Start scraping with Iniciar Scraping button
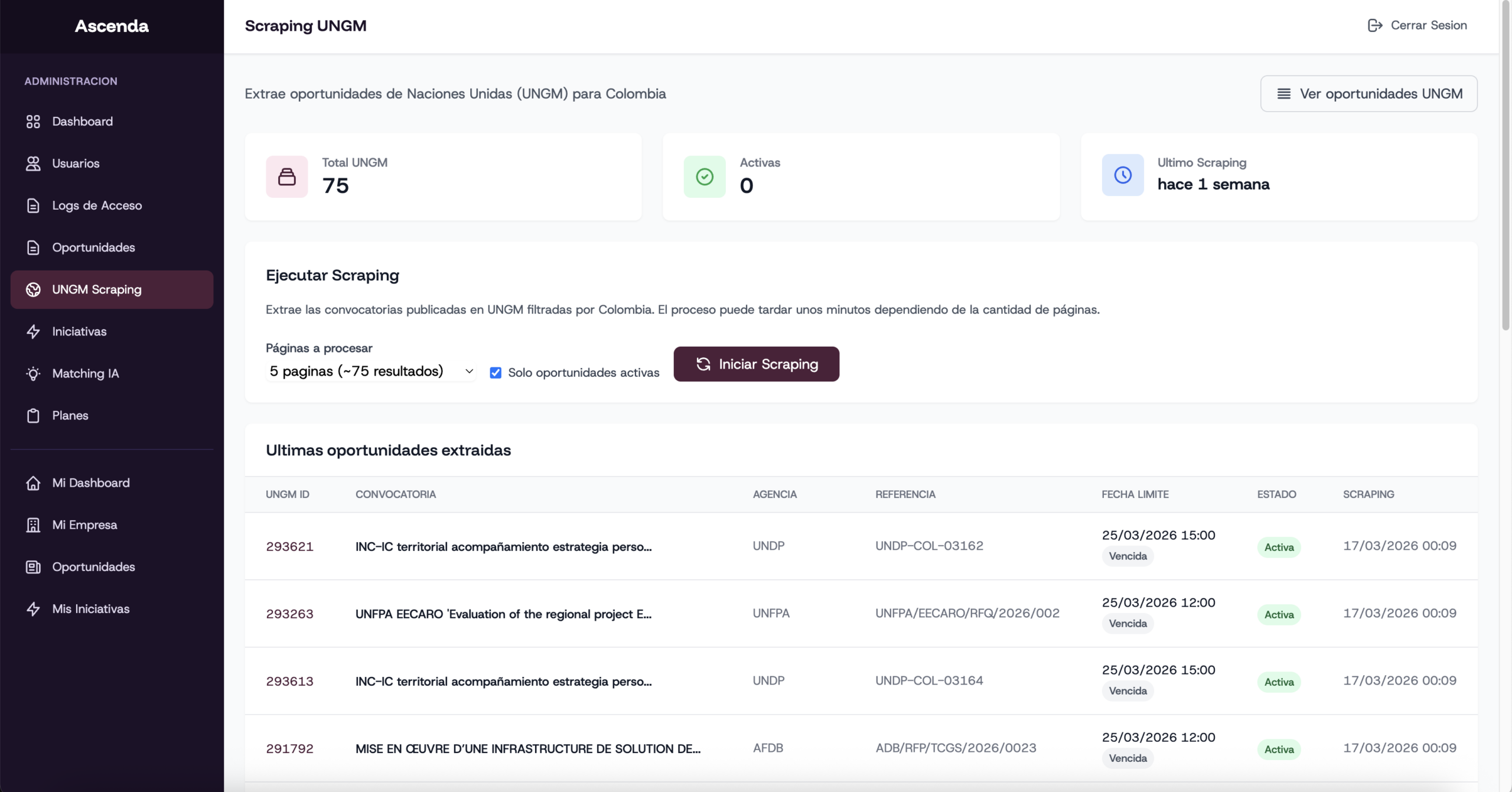Viewport: 1512px width, 792px height. tap(756, 364)
